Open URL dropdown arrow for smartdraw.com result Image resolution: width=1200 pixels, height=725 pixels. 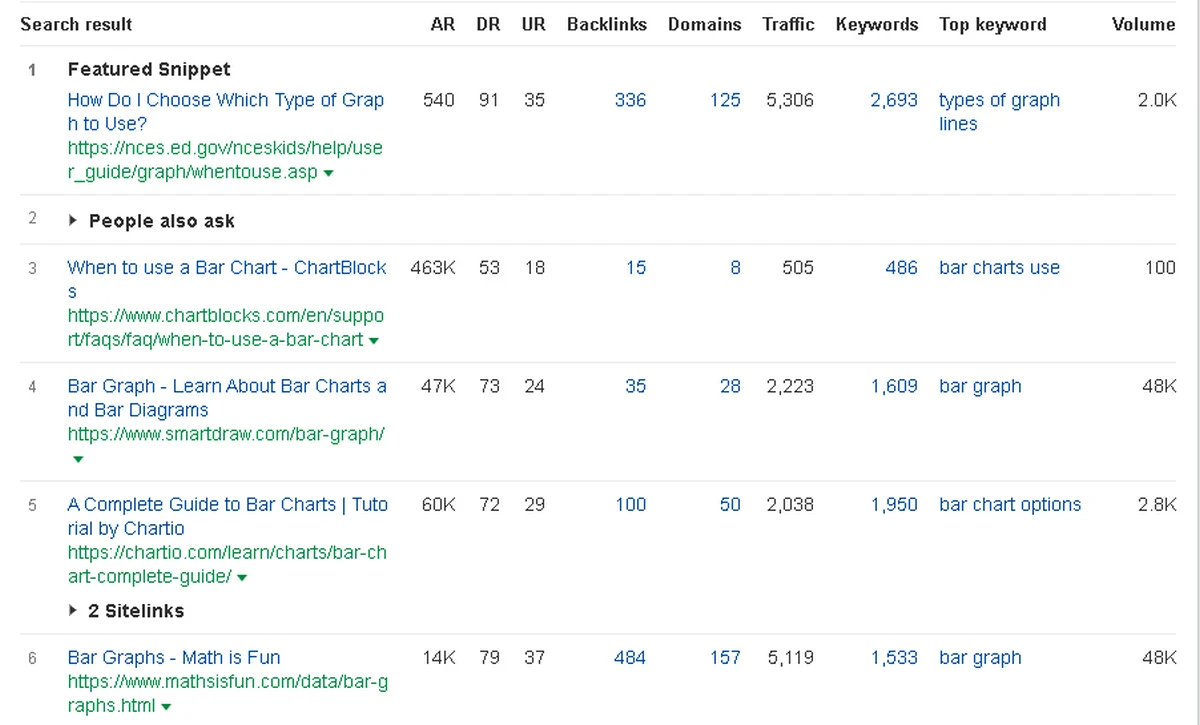[x=78, y=460]
